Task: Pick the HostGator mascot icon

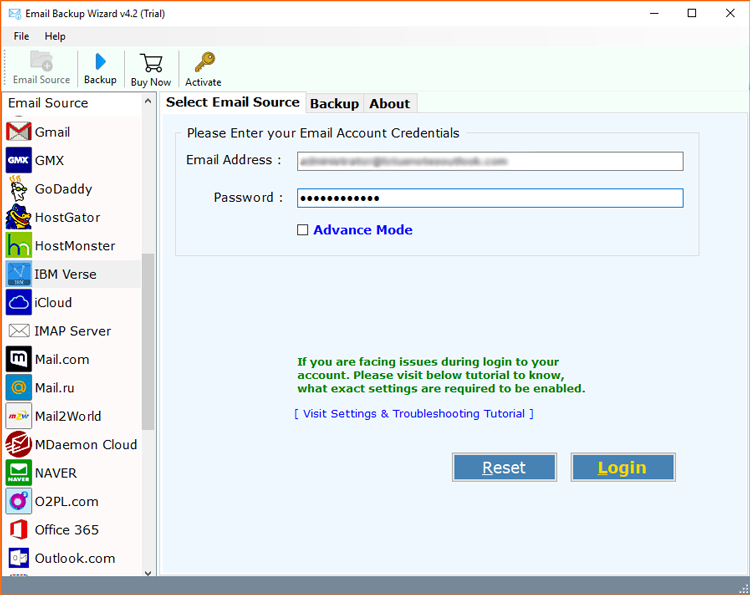Action: (19, 217)
